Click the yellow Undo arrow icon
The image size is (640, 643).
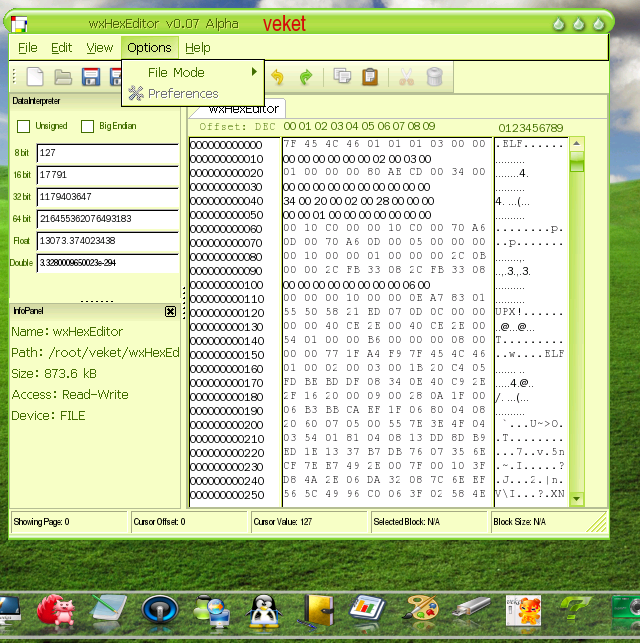pos(278,77)
